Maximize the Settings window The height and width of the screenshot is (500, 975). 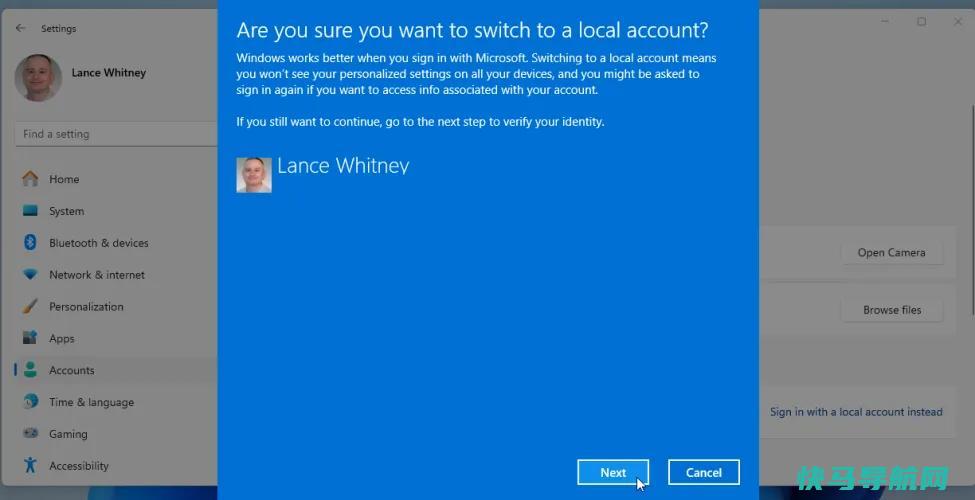coord(922,22)
